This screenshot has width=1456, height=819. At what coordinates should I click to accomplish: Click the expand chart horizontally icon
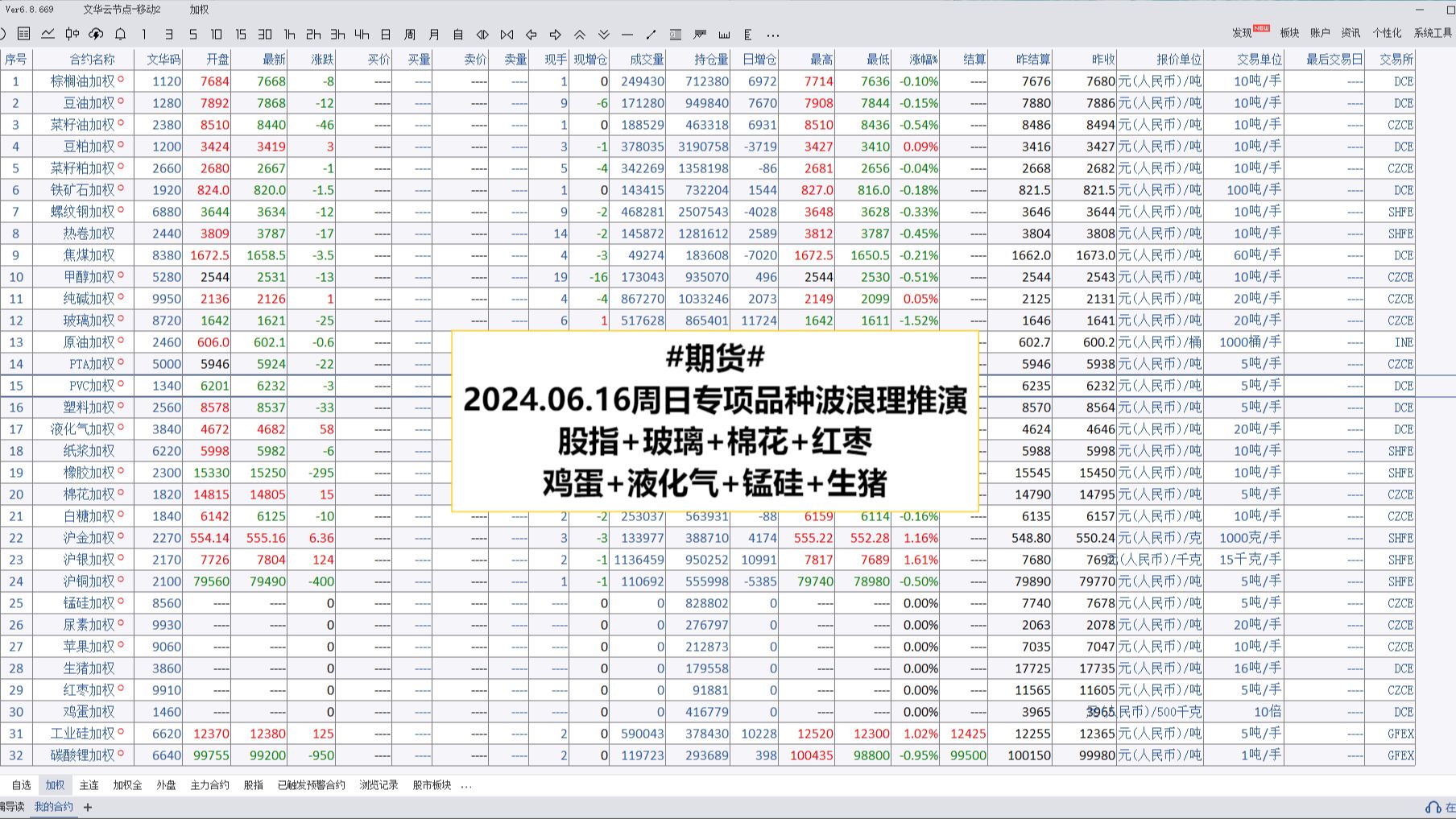coord(482,34)
